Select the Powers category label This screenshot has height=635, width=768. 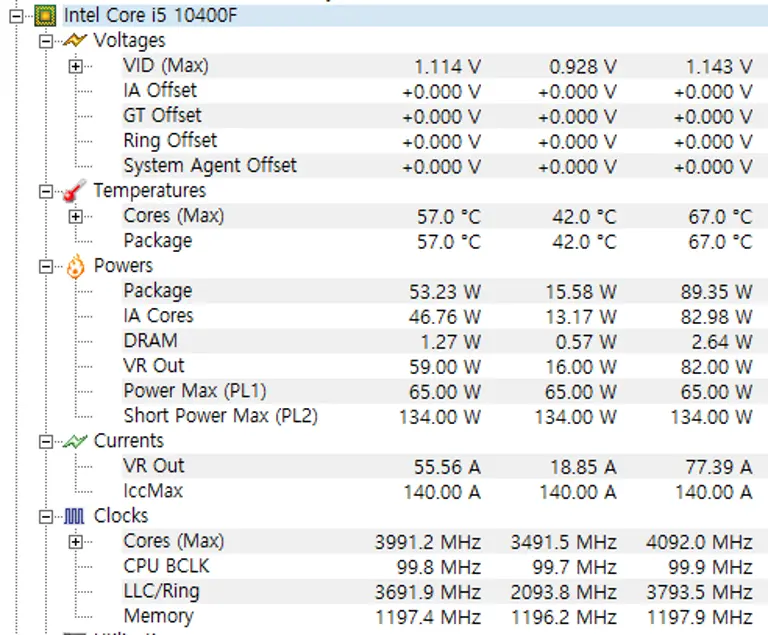tap(123, 266)
